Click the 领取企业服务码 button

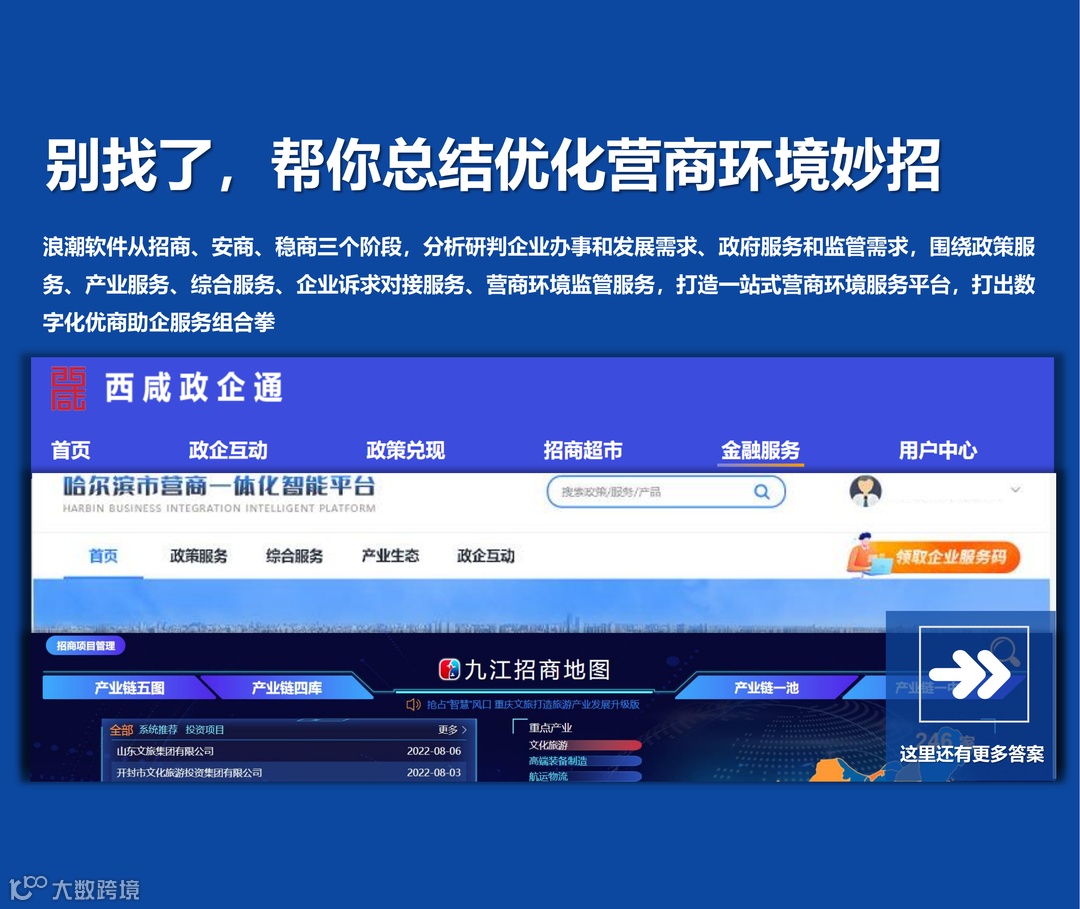coord(934,556)
